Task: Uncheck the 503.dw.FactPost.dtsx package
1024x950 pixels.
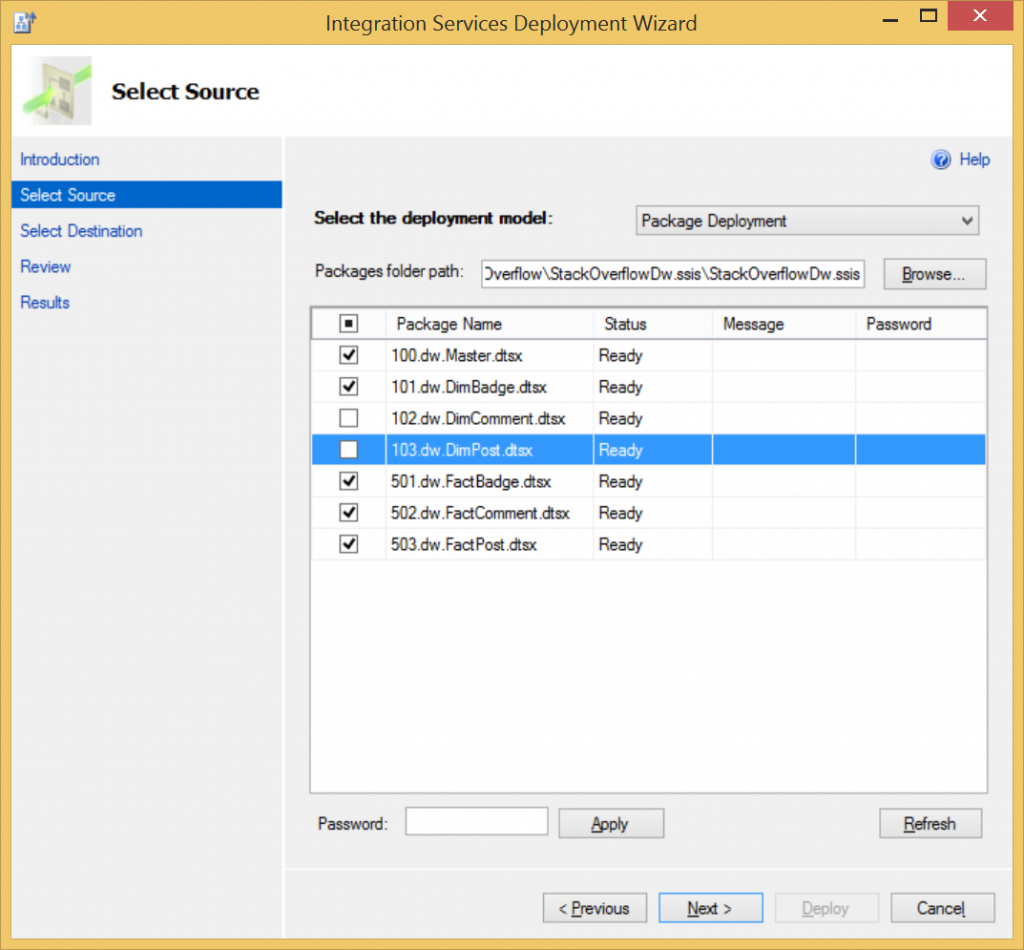Action: coord(348,544)
